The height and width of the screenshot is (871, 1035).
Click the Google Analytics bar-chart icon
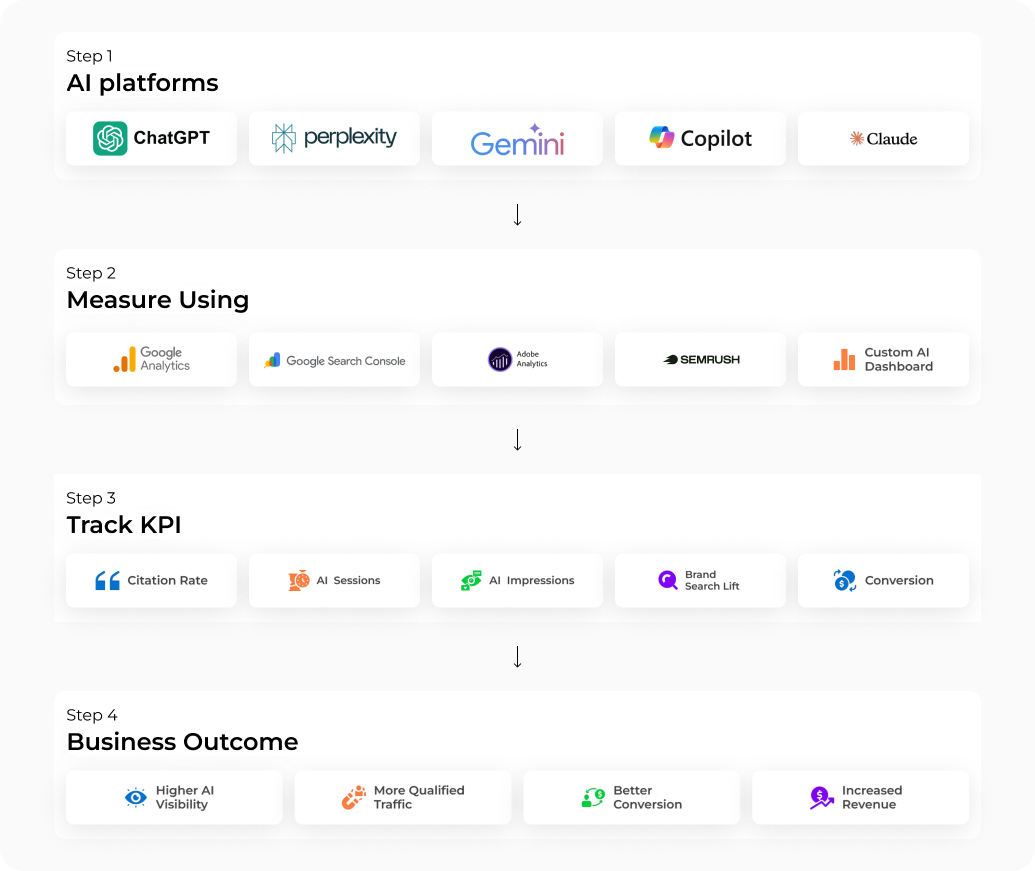coord(124,360)
